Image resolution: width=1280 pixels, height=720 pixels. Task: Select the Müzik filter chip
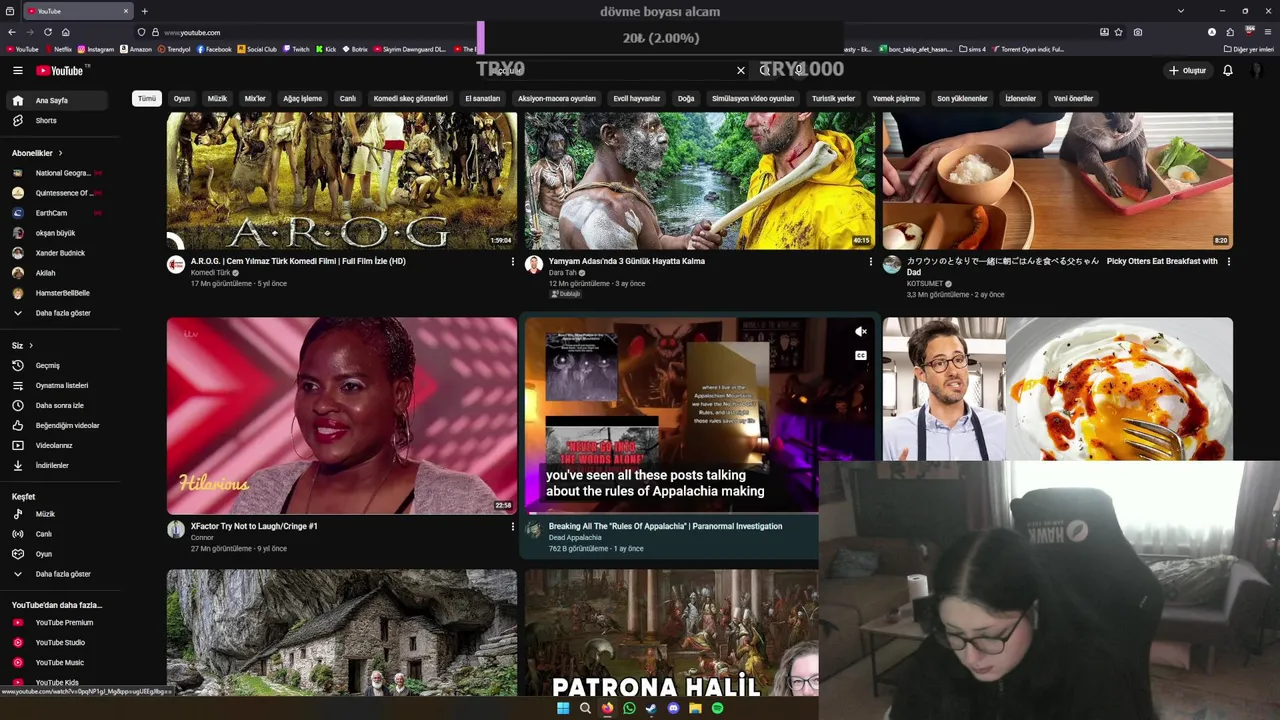[x=217, y=98]
